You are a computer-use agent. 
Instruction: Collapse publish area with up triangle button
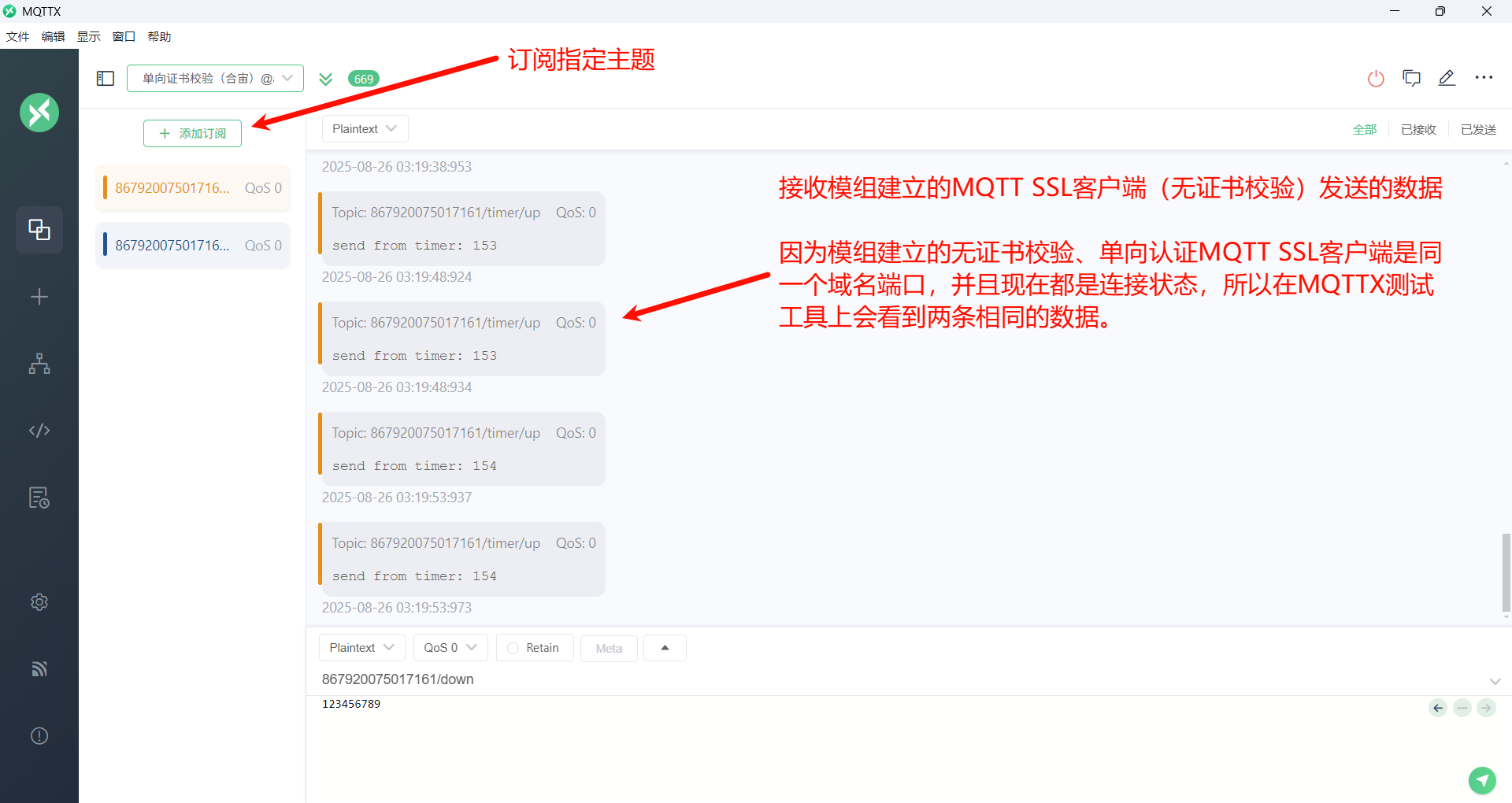coord(665,648)
